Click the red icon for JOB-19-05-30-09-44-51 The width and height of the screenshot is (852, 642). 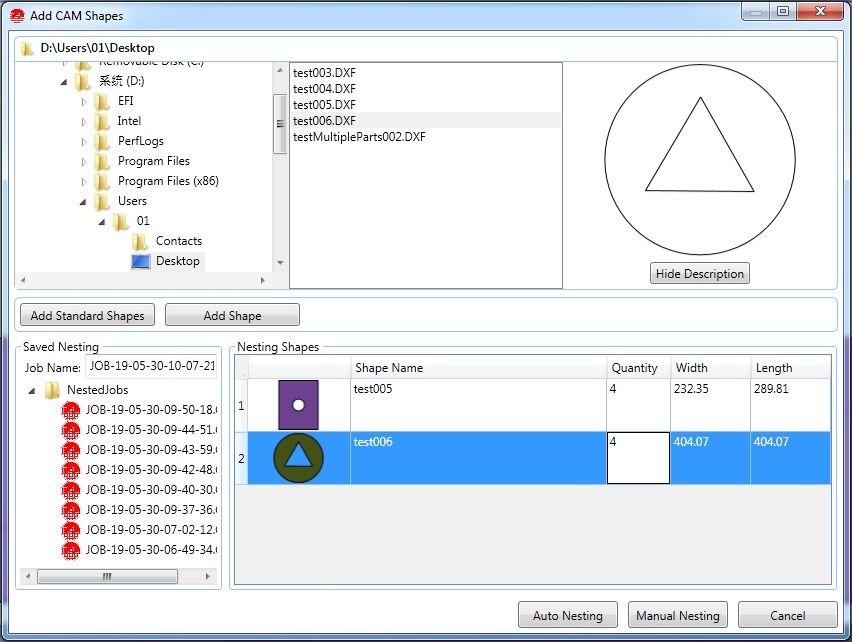(71, 430)
